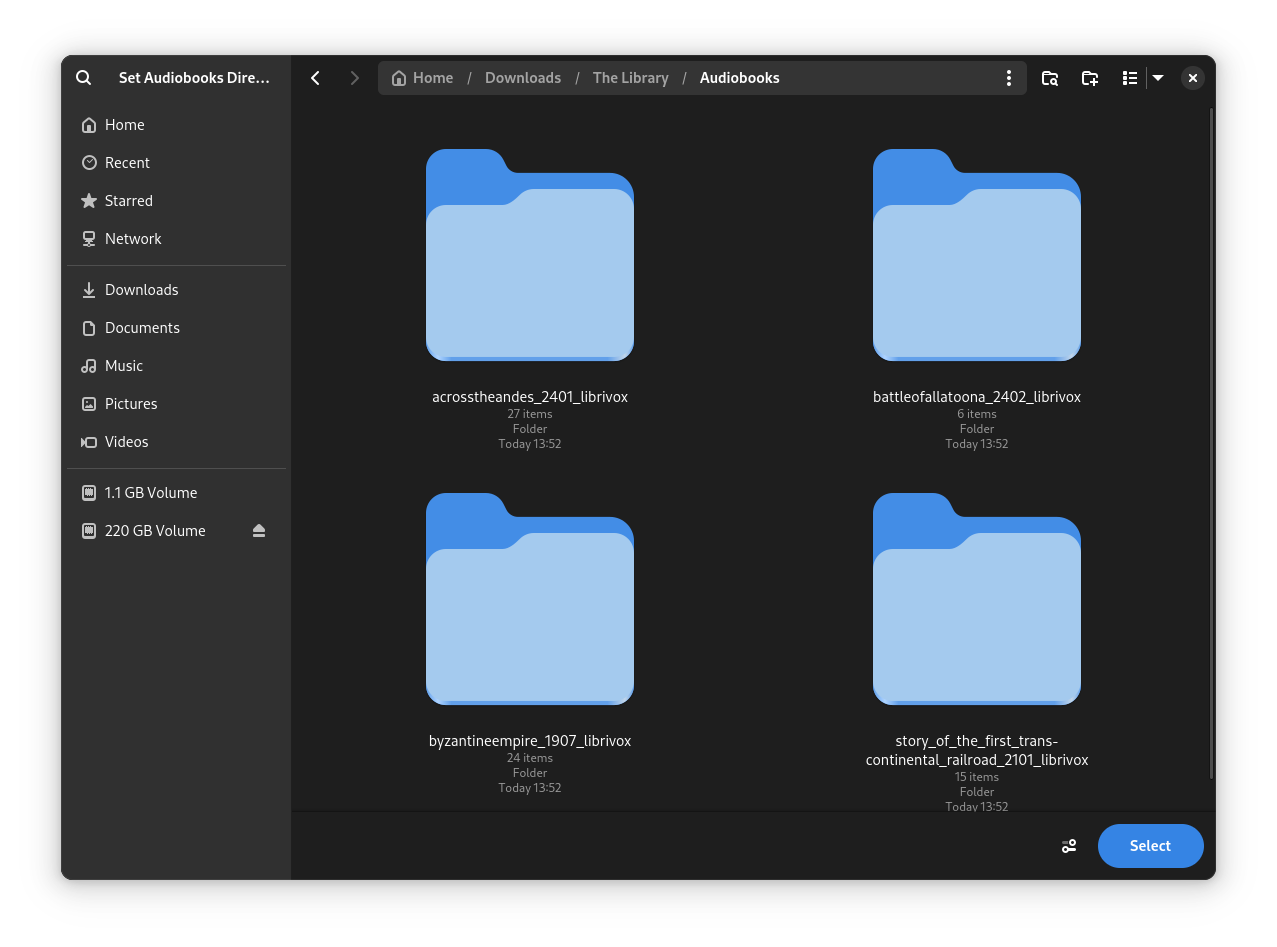Click the search folder icon in toolbar
This screenshot has width=1277, height=947.
1049,78
